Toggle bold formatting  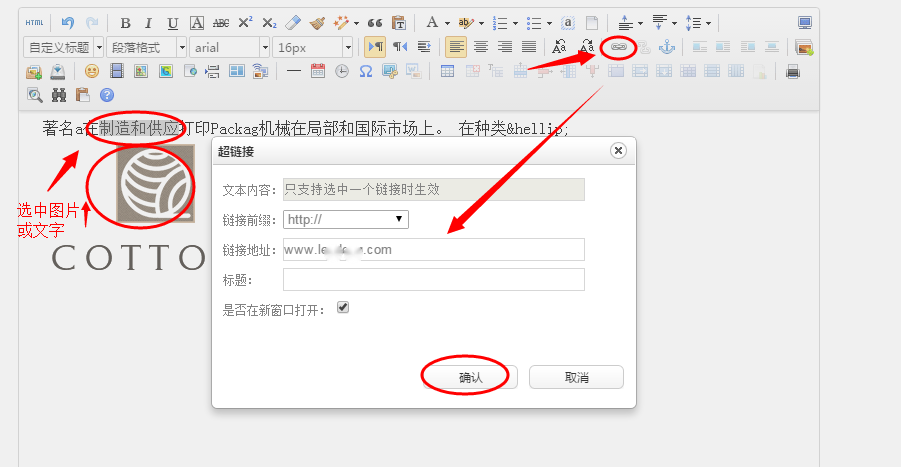pos(125,23)
